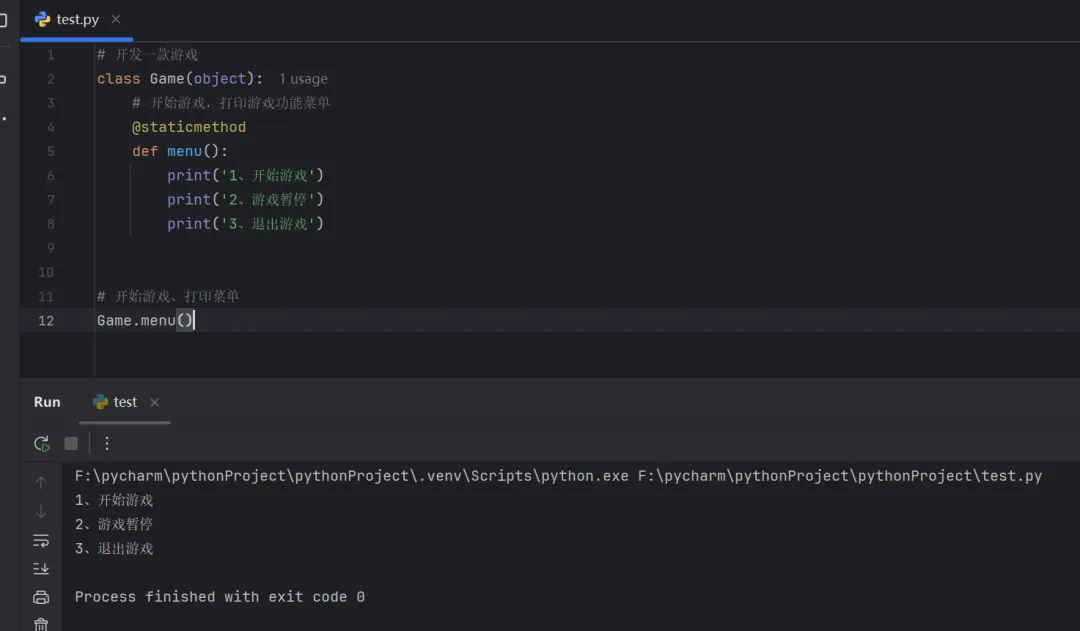Click the Python icon on test run tab

(x=100, y=402)
